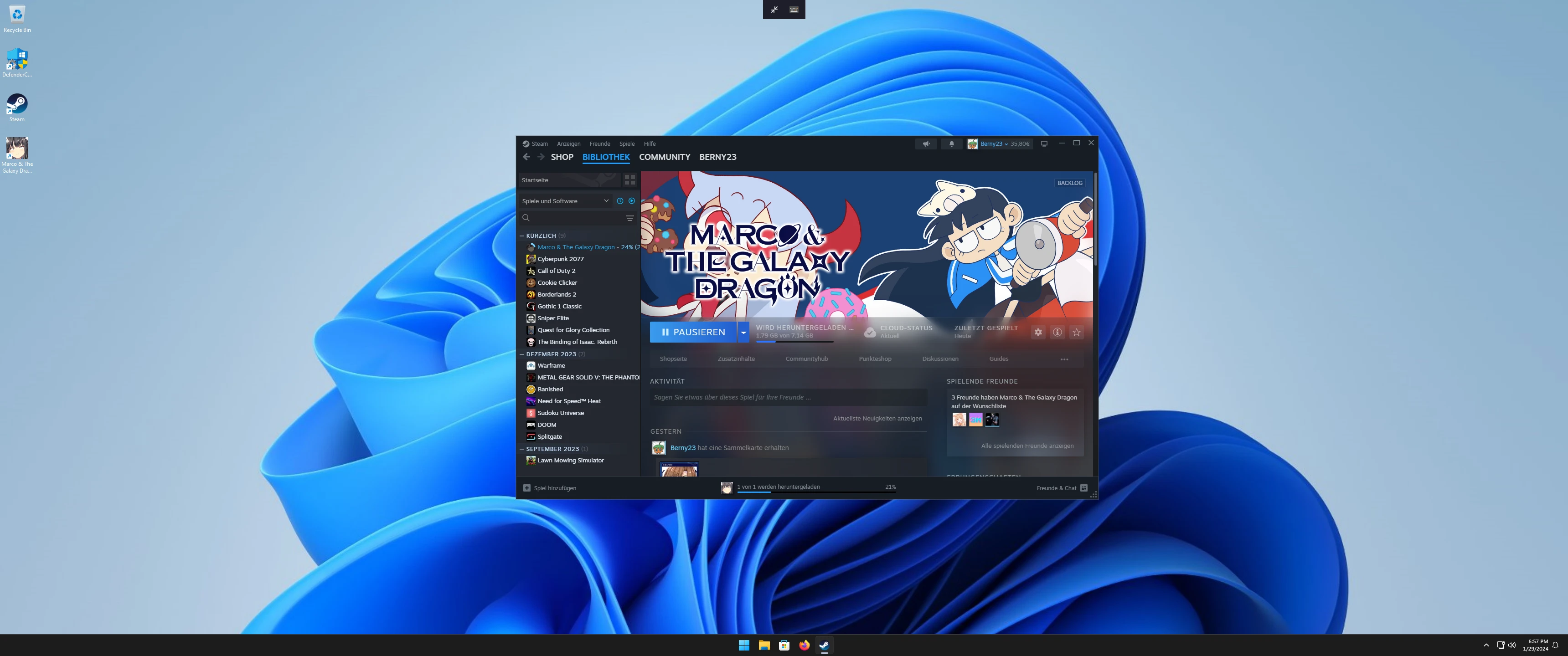Screen dimensions: 1568x656
Task: Open the Freunde menu
Action: [599, 143]
